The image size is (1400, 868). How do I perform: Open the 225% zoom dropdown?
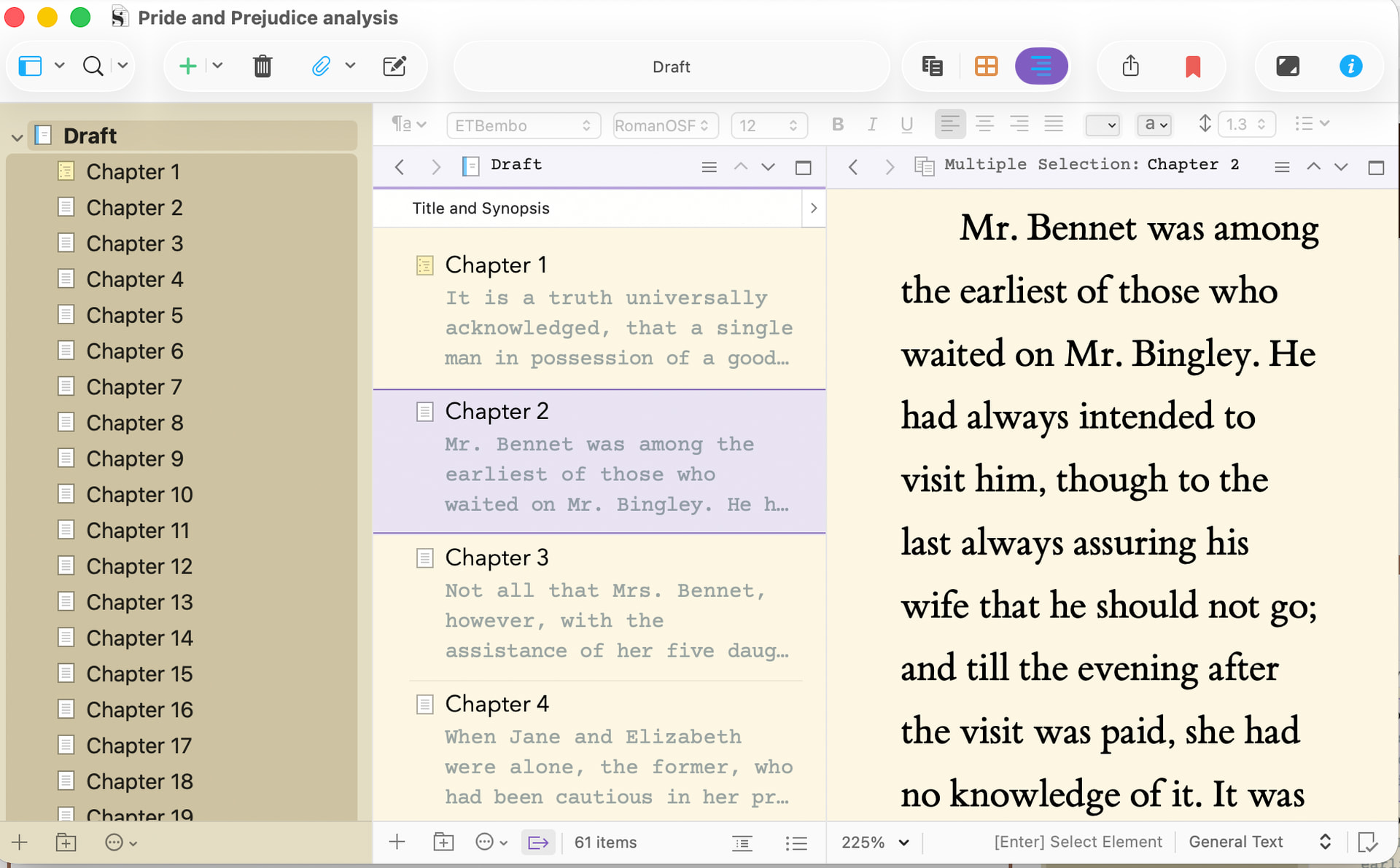tap(875, 842)
